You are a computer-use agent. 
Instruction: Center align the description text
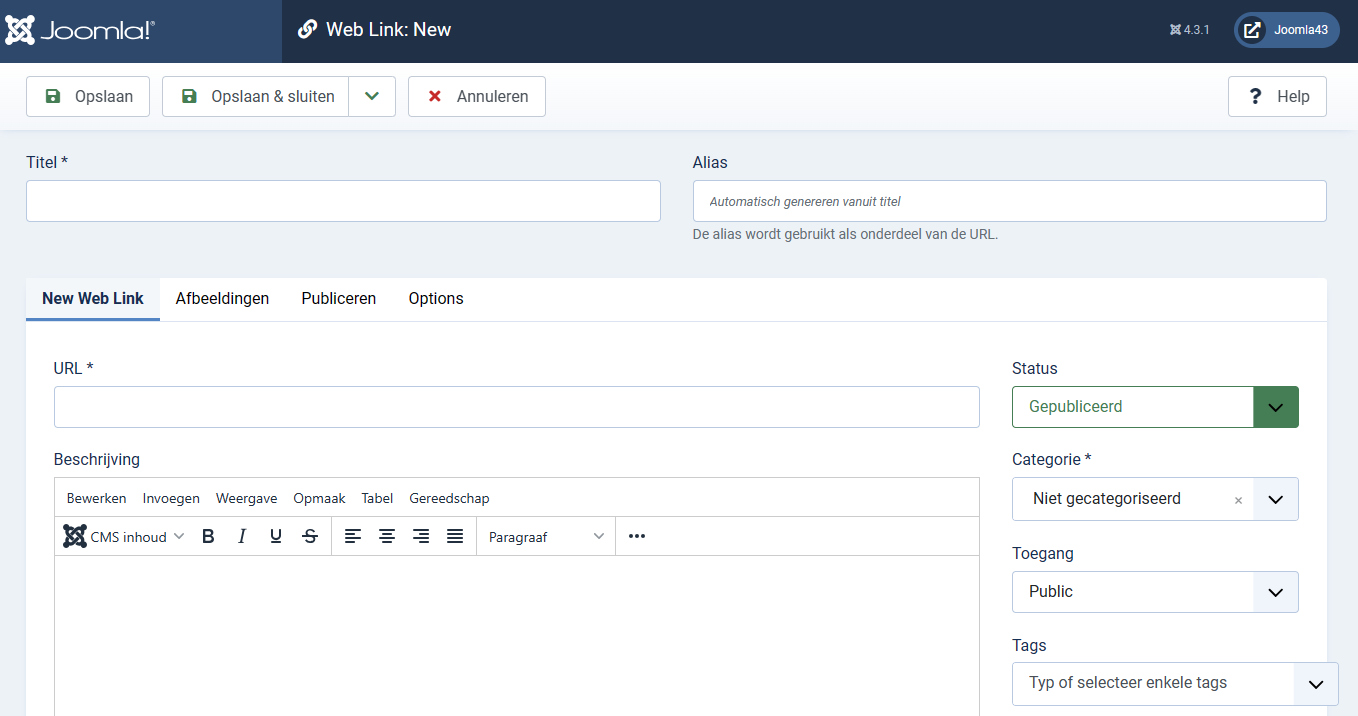(x=387, y=537)
